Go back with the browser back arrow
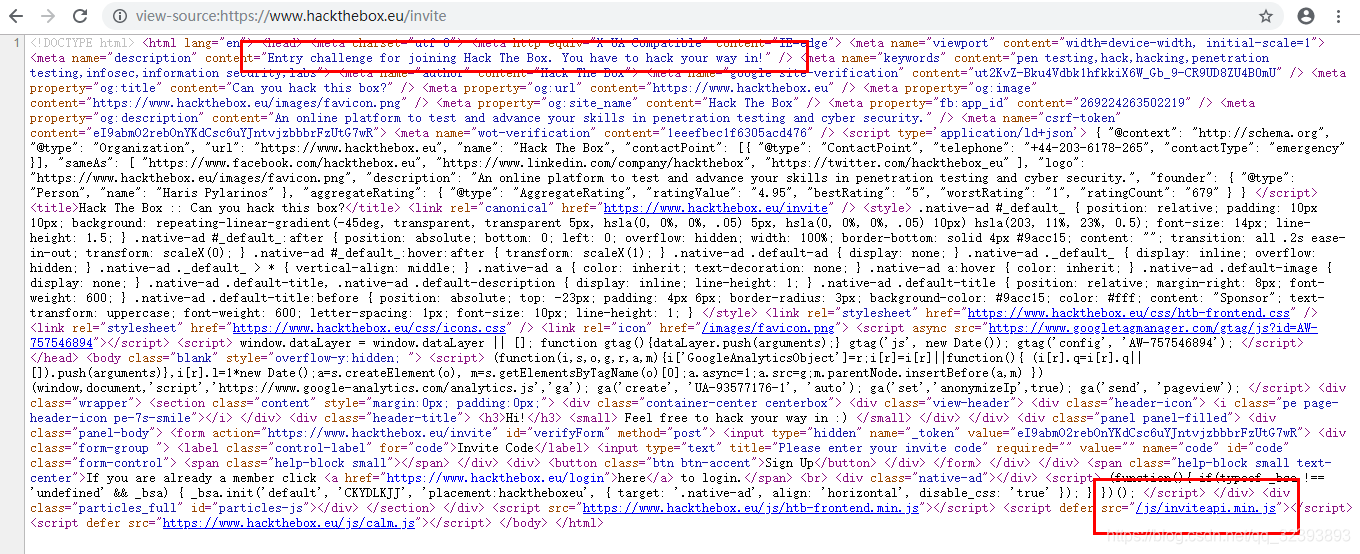 (15, 16)
